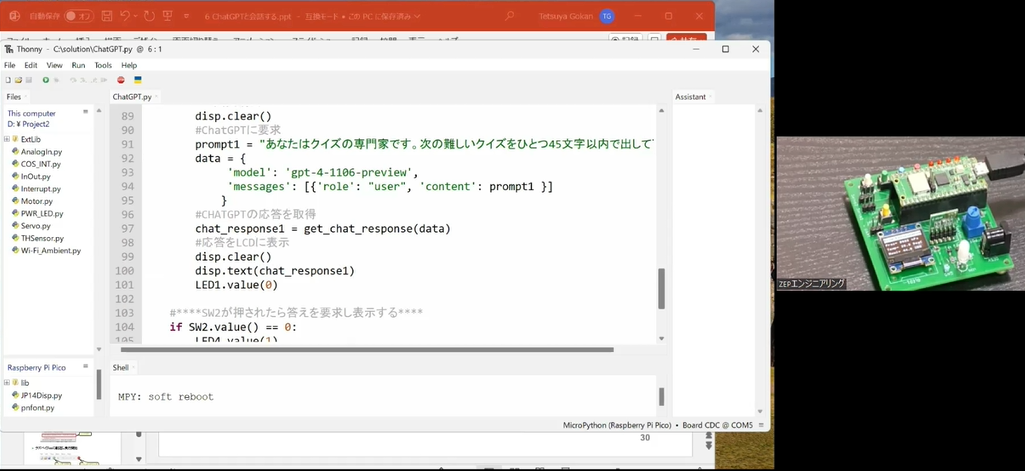
Task: Click the Open file toolbar icon
Action: click(x=17, y=80)
